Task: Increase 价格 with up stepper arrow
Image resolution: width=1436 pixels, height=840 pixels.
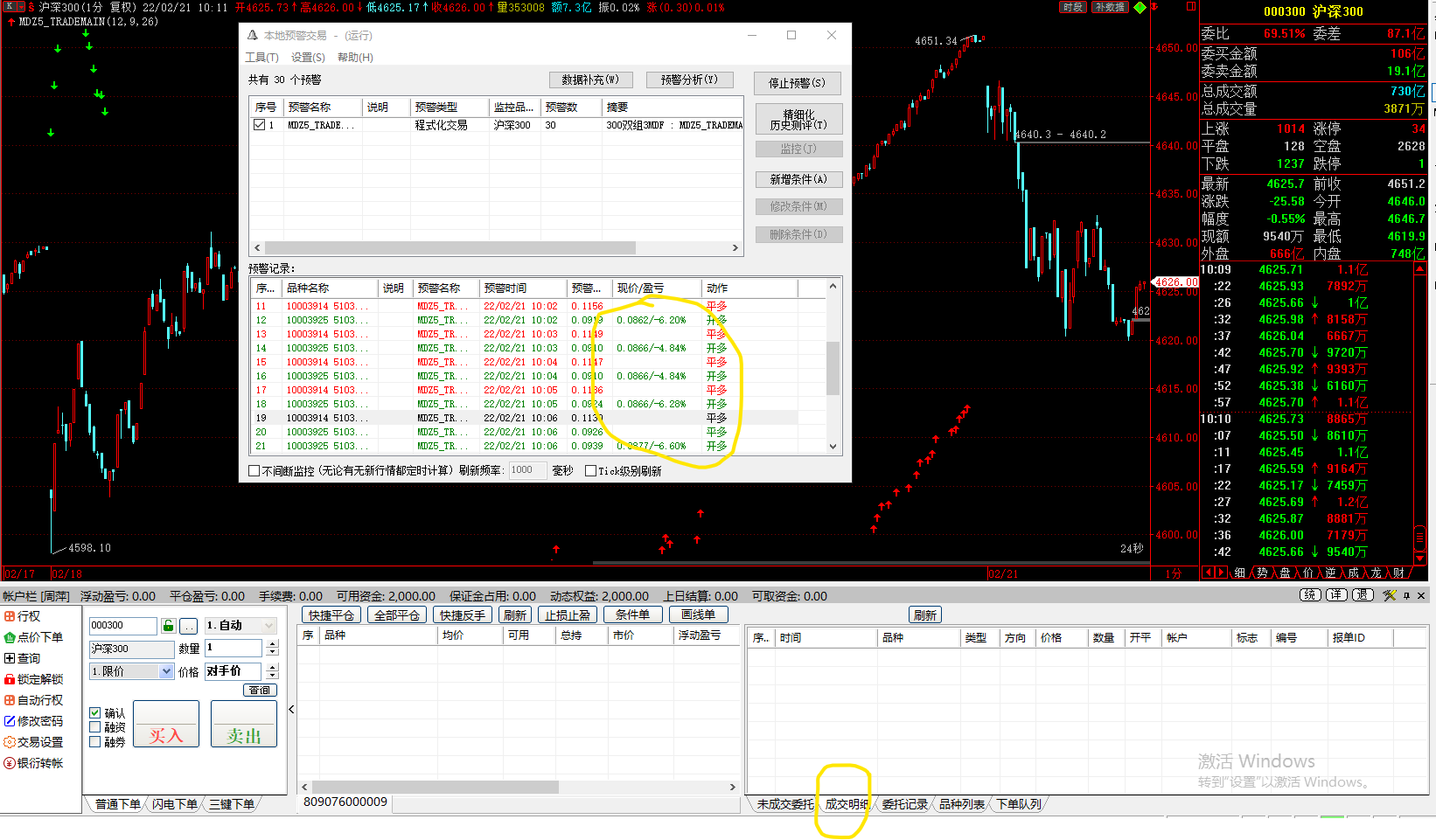Action: 272,668
